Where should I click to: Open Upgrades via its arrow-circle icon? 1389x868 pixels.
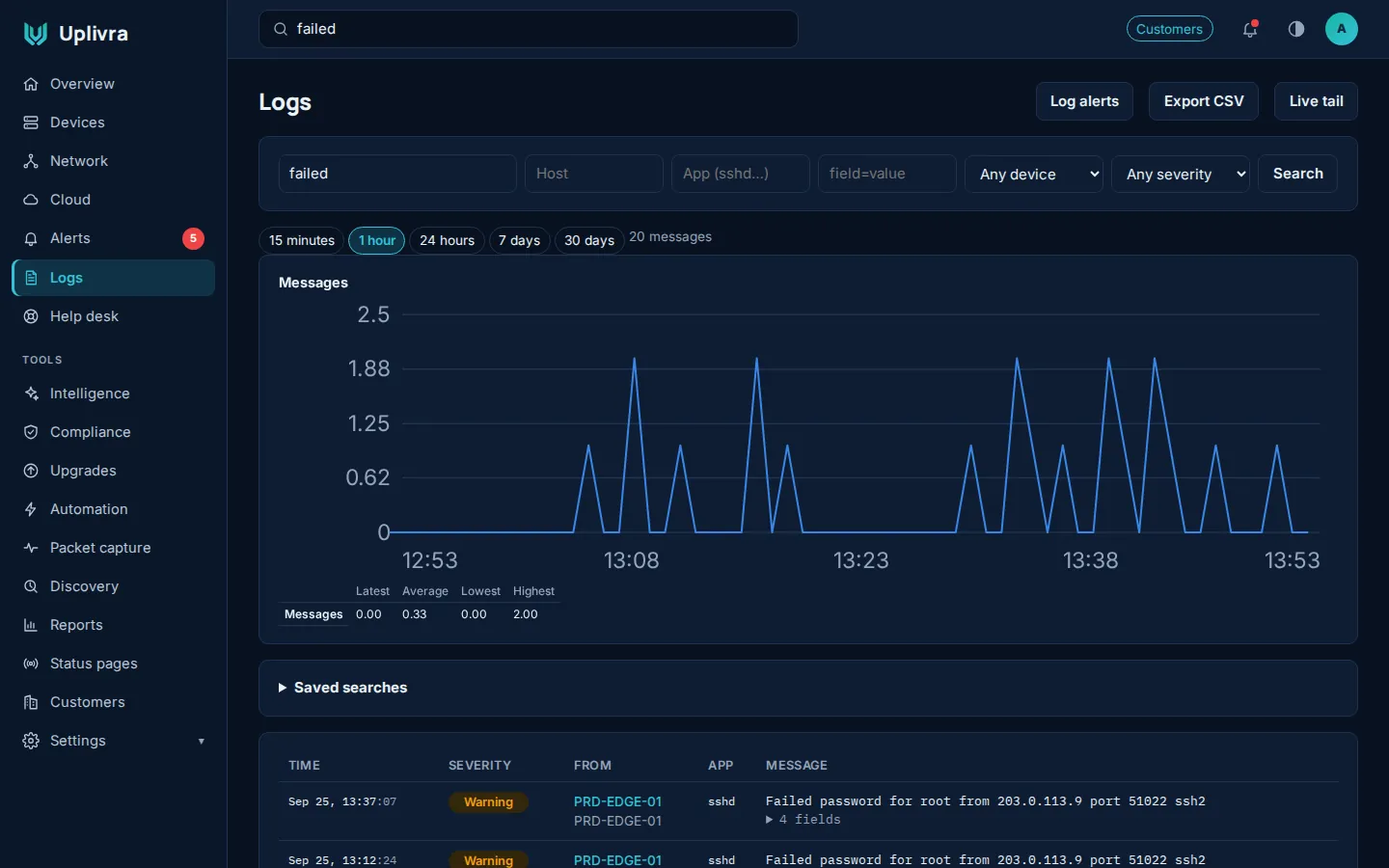click(x=31, y=471)
